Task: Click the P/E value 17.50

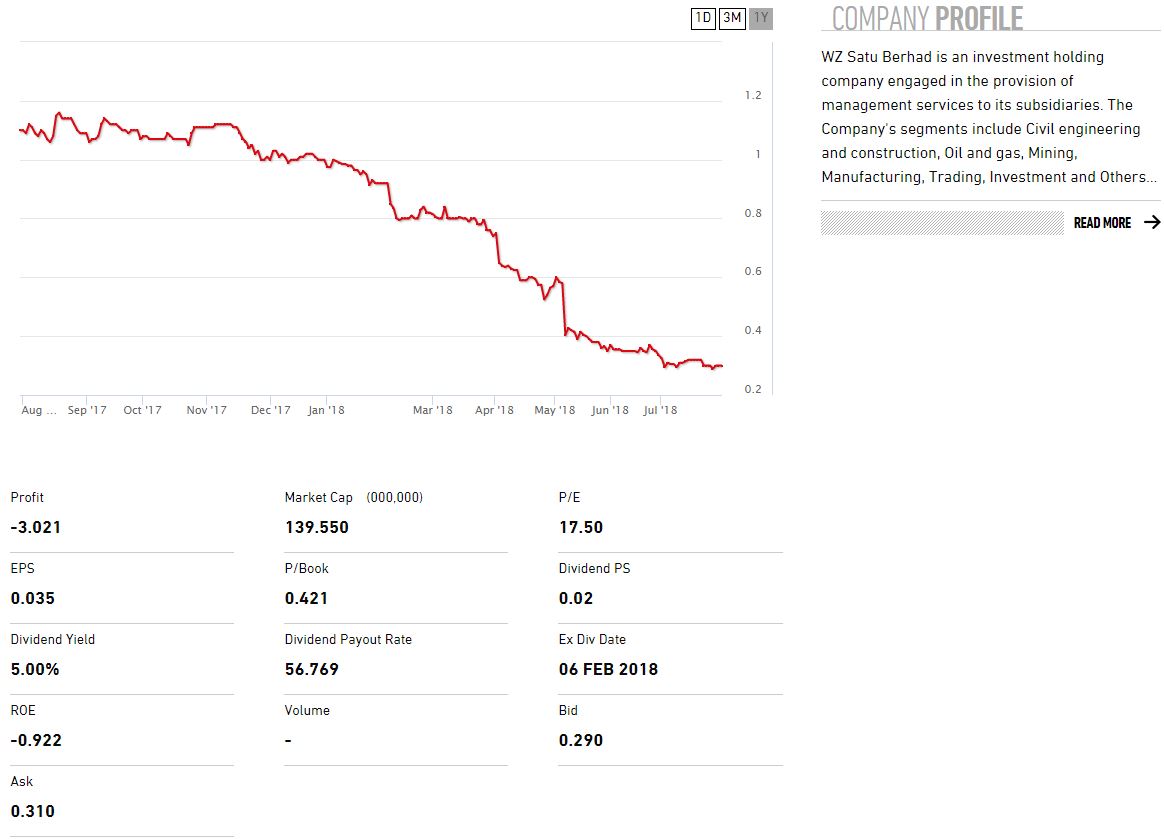Action: tap(581, 527)
